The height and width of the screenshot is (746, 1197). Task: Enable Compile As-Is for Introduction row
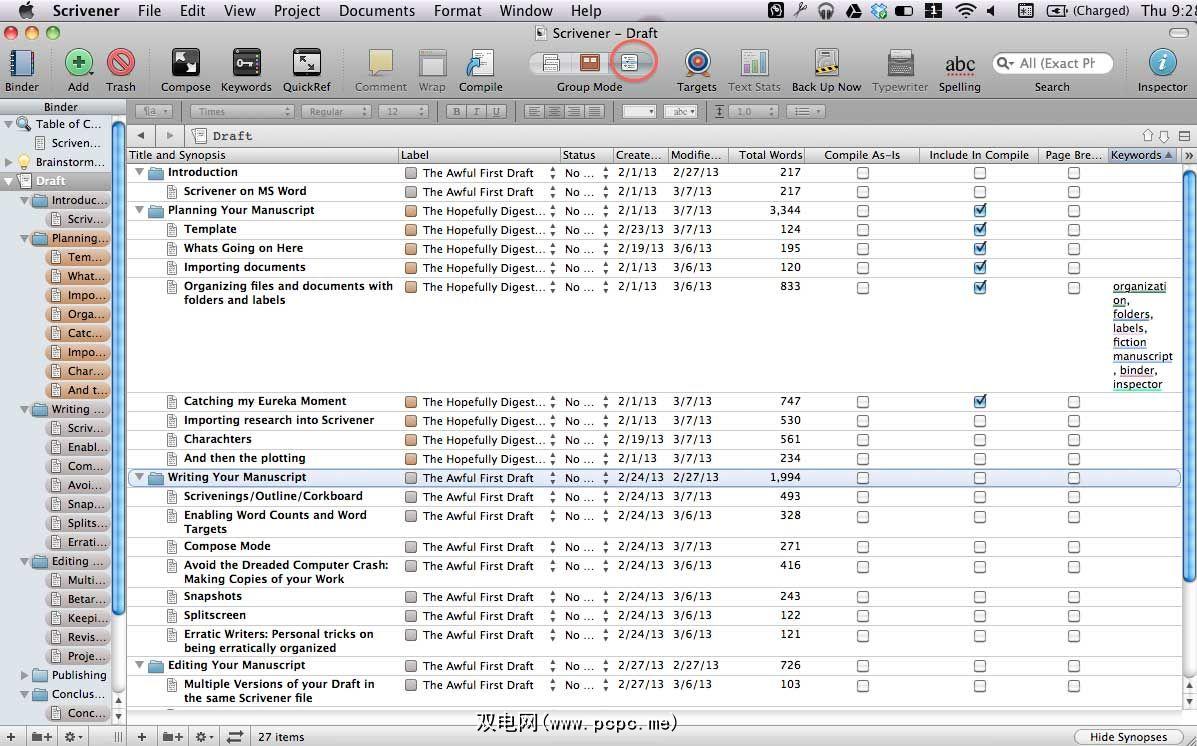coord(863,173)
